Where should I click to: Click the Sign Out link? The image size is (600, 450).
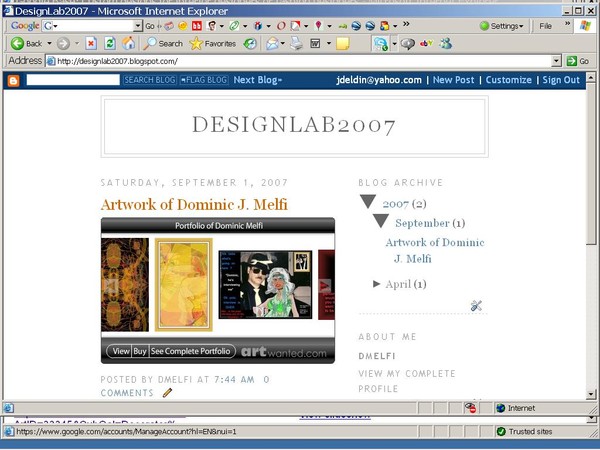tap(561, 80)
